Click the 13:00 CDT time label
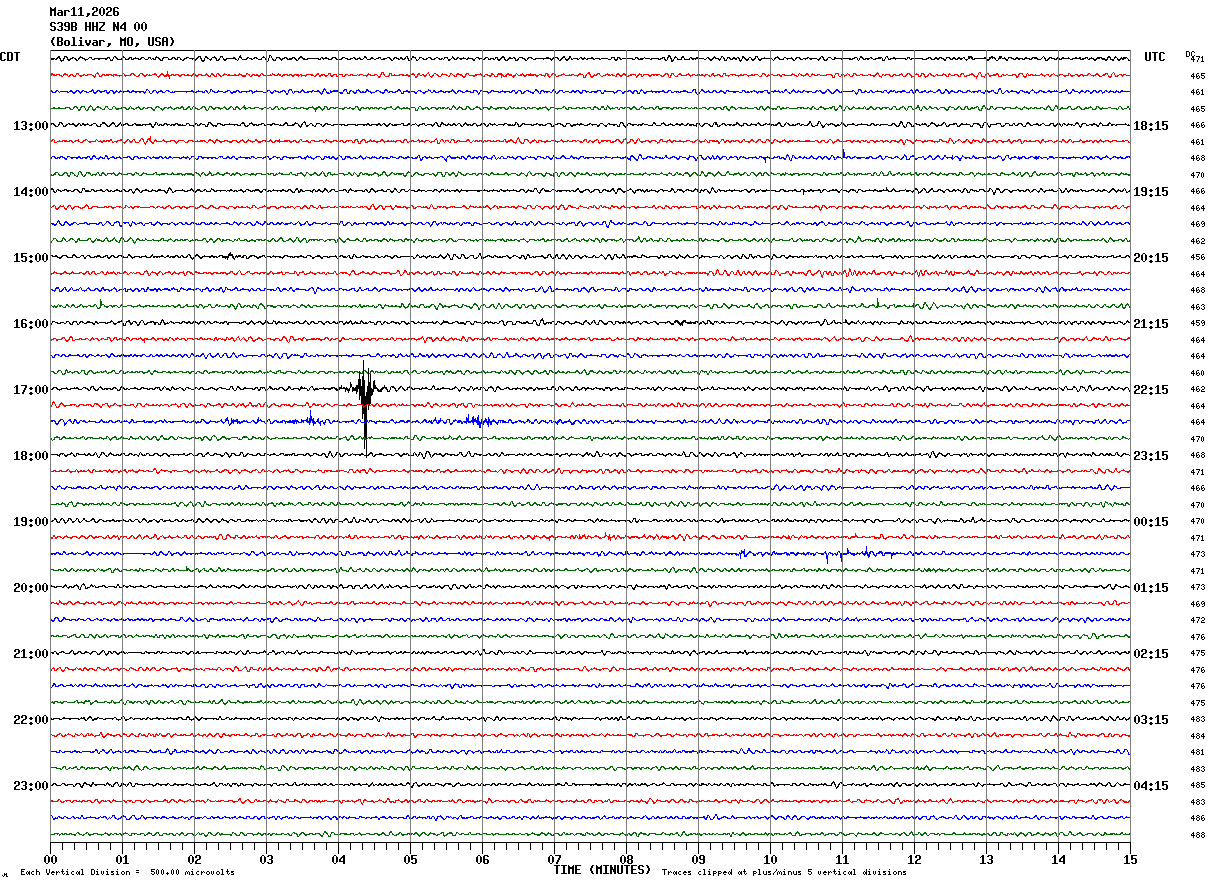This screenshot has width=1210, height=886. [x=30, y=126]
